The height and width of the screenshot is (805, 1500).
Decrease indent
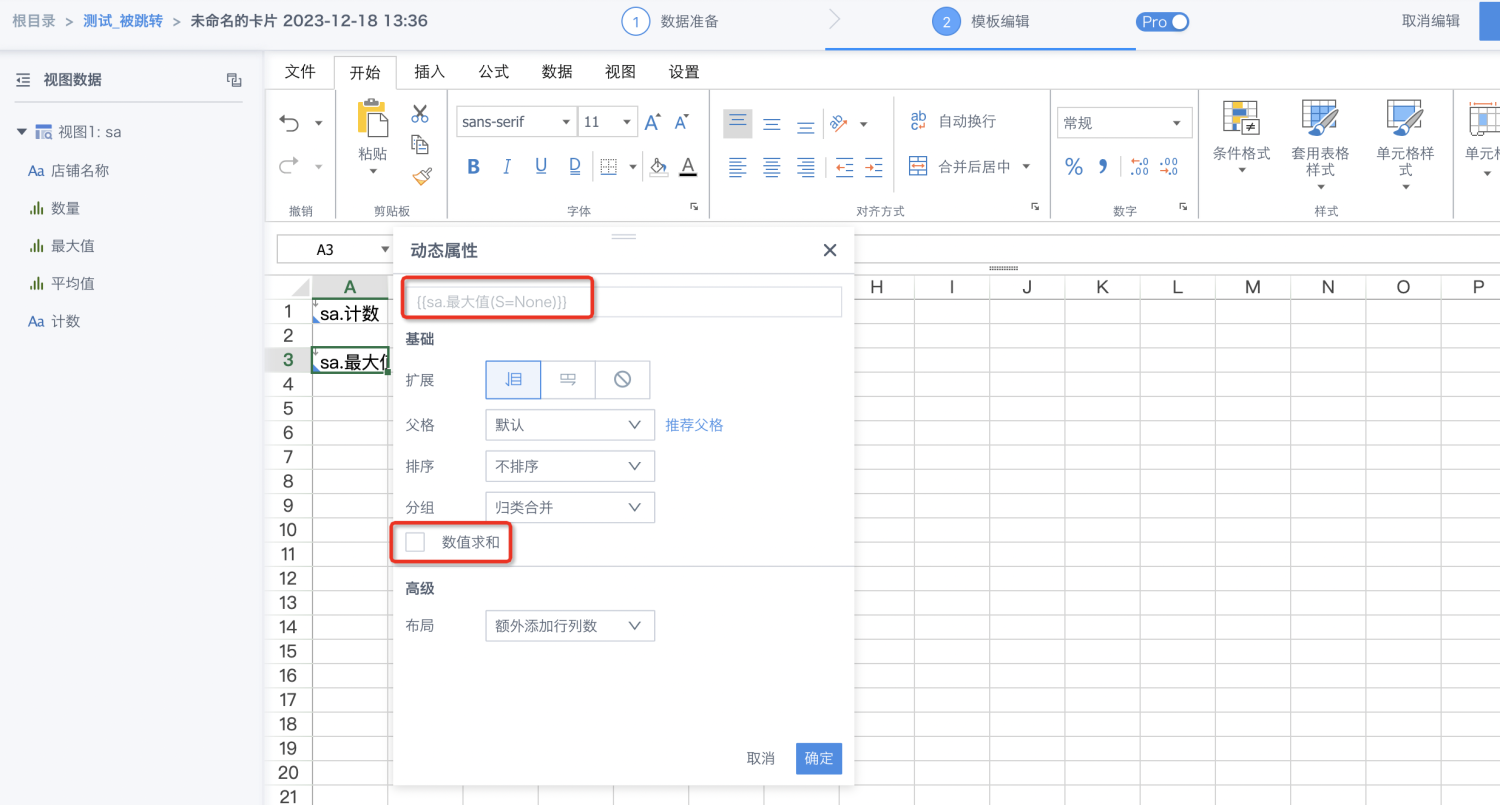[x=845, y=167]
